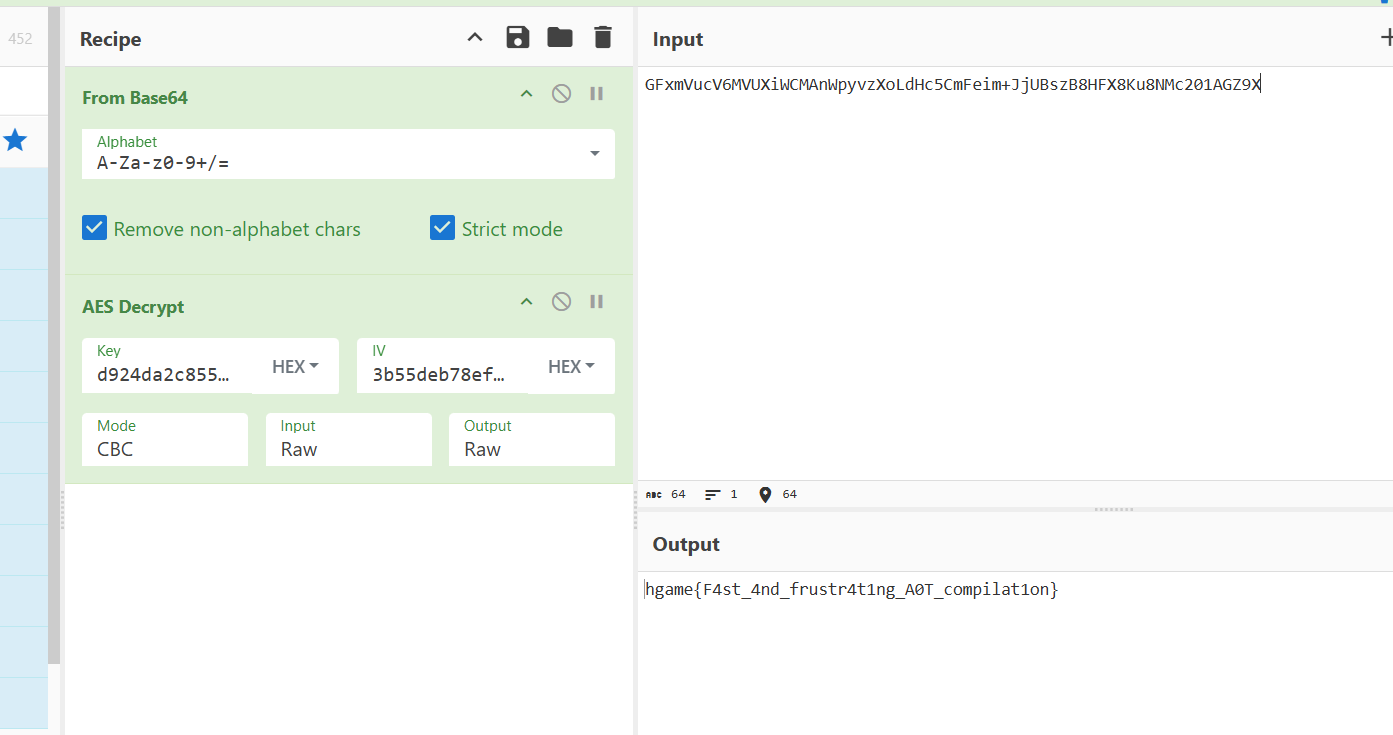
Task: Select the CBC Mode field
Action: [164, 440]
